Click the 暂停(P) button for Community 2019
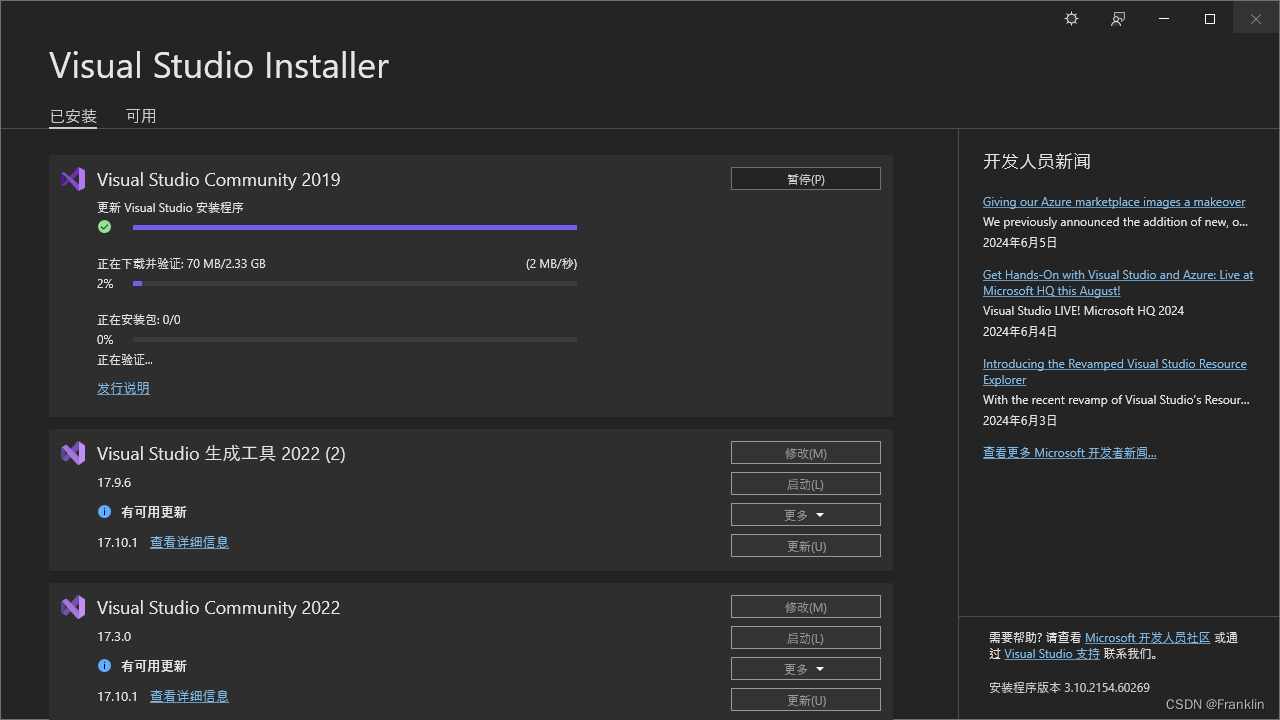Image resolution: width=1280 pixels, height=720 pixels. point(805,178)
